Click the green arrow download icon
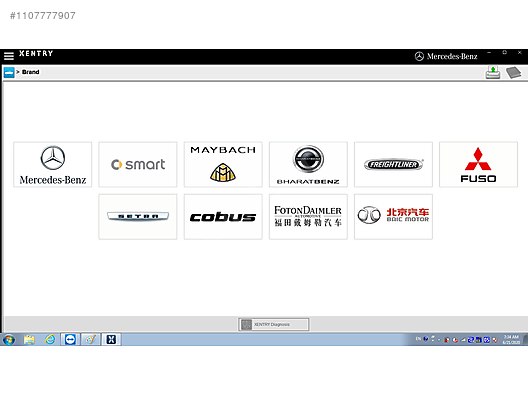 (x=493, y=72)
